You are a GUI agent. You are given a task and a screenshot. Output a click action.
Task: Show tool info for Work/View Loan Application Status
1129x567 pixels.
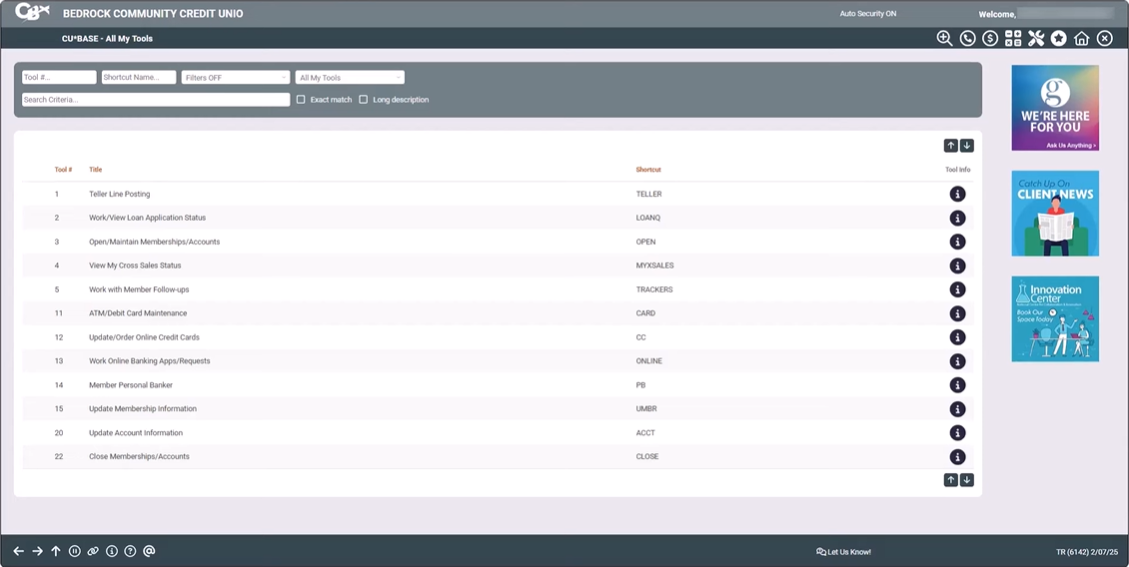pos(957,218)
